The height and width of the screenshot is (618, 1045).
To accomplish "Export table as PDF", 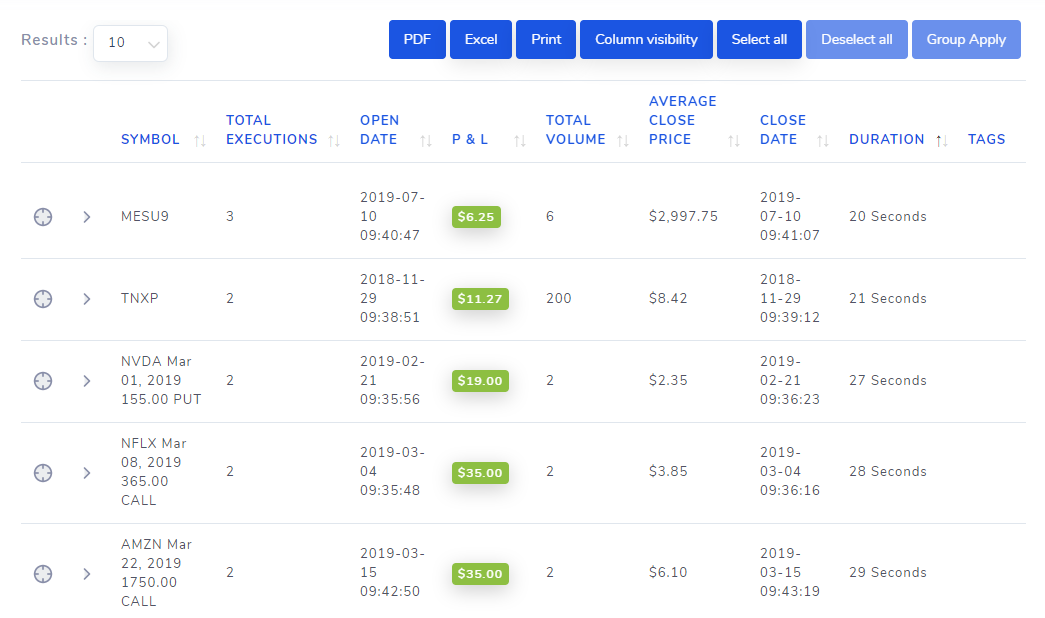I will click(x=417, y=39).
